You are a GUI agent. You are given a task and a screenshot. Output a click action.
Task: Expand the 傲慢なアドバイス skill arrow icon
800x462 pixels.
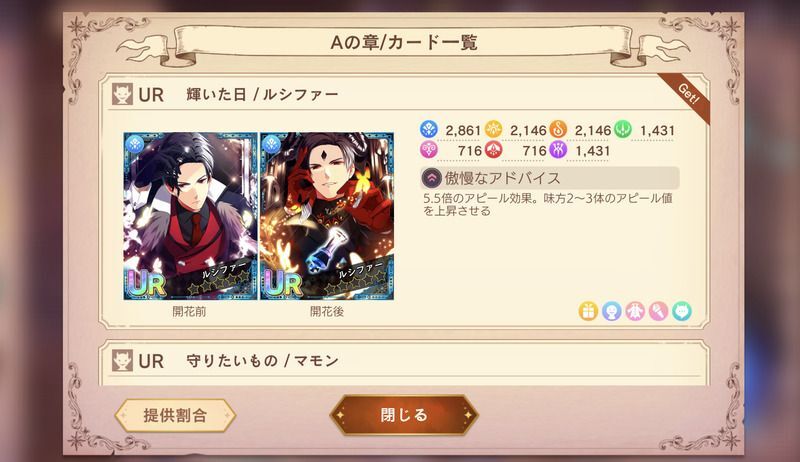point(432,178)
